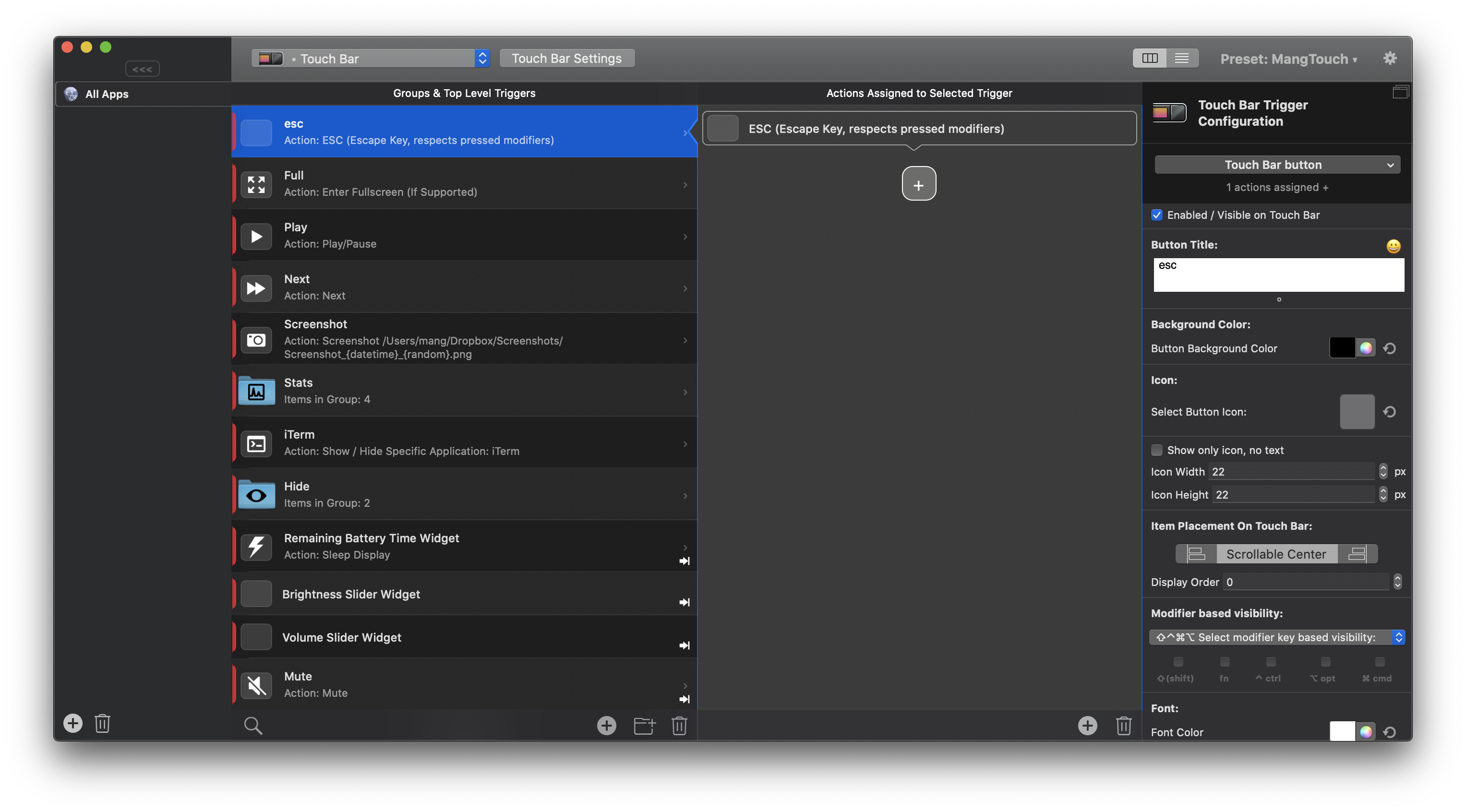Open the Touch Bar button type dropdown
1466x812 pixels.
[1277, 165]
